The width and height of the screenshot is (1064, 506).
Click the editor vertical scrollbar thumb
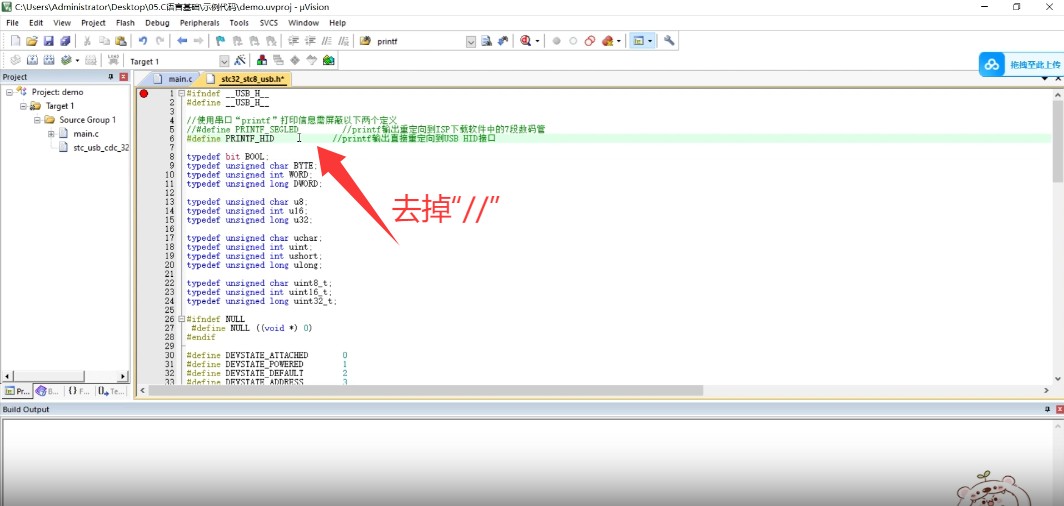(x=1058, y=141)
